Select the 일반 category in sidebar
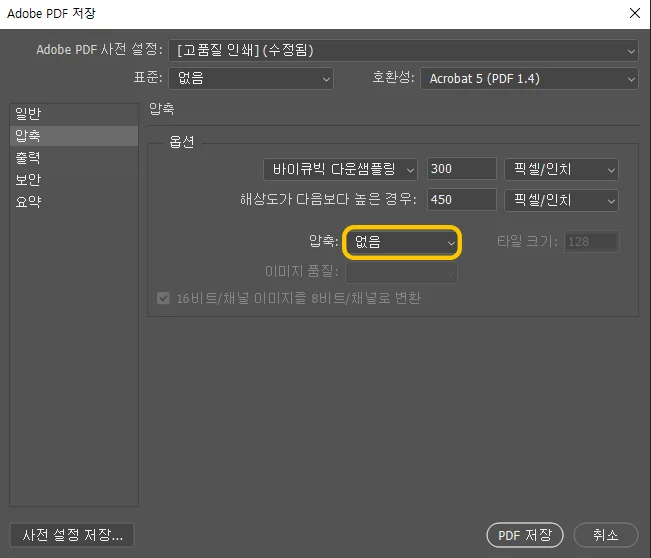This screenshot has height=558, width=651. 74,114
